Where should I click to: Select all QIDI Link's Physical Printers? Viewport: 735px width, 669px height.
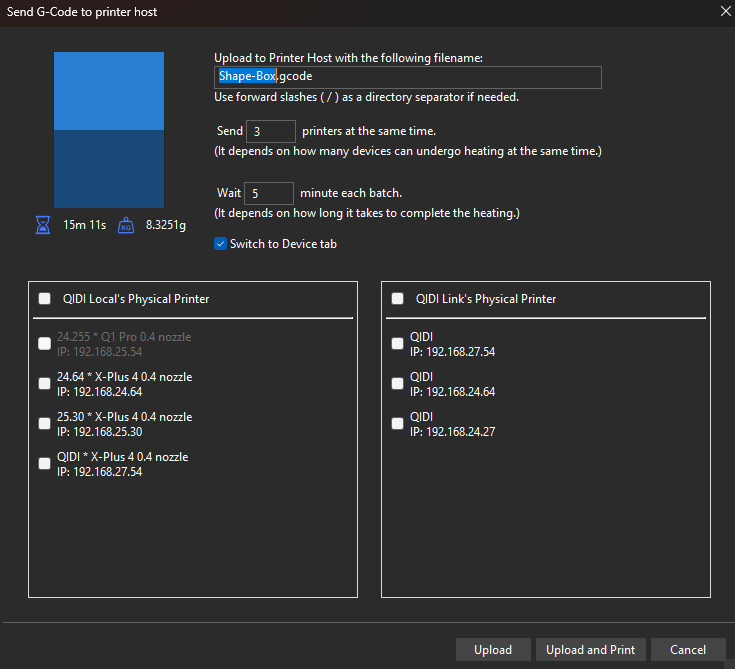(398, 298)
